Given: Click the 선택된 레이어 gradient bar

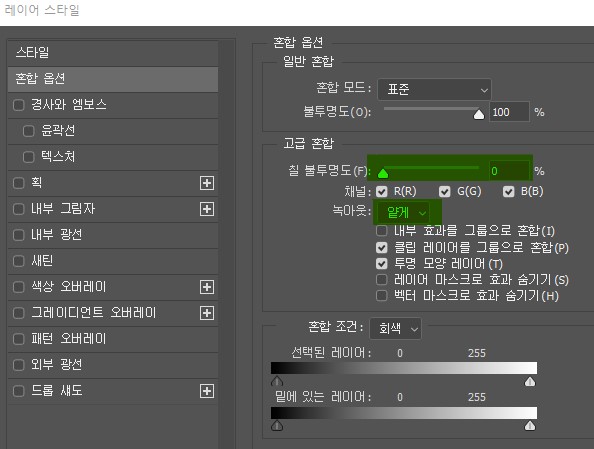Looking at the screenshot, I should pos(404,368).
